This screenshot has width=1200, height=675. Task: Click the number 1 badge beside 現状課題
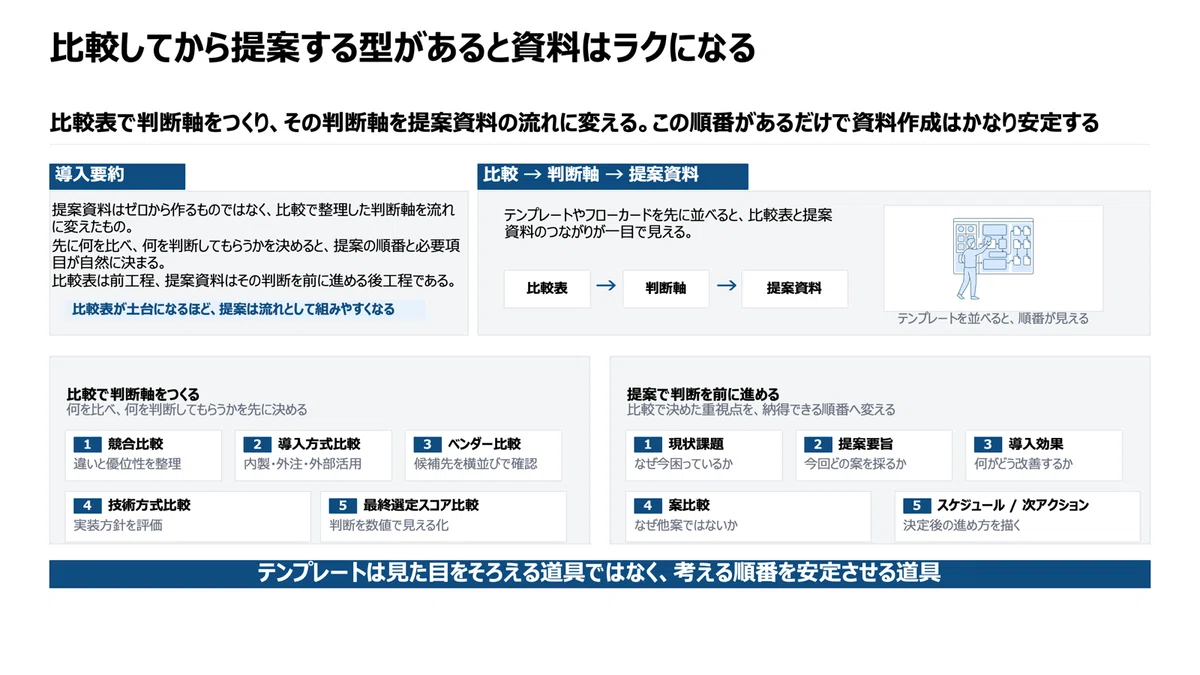(648, 444)
